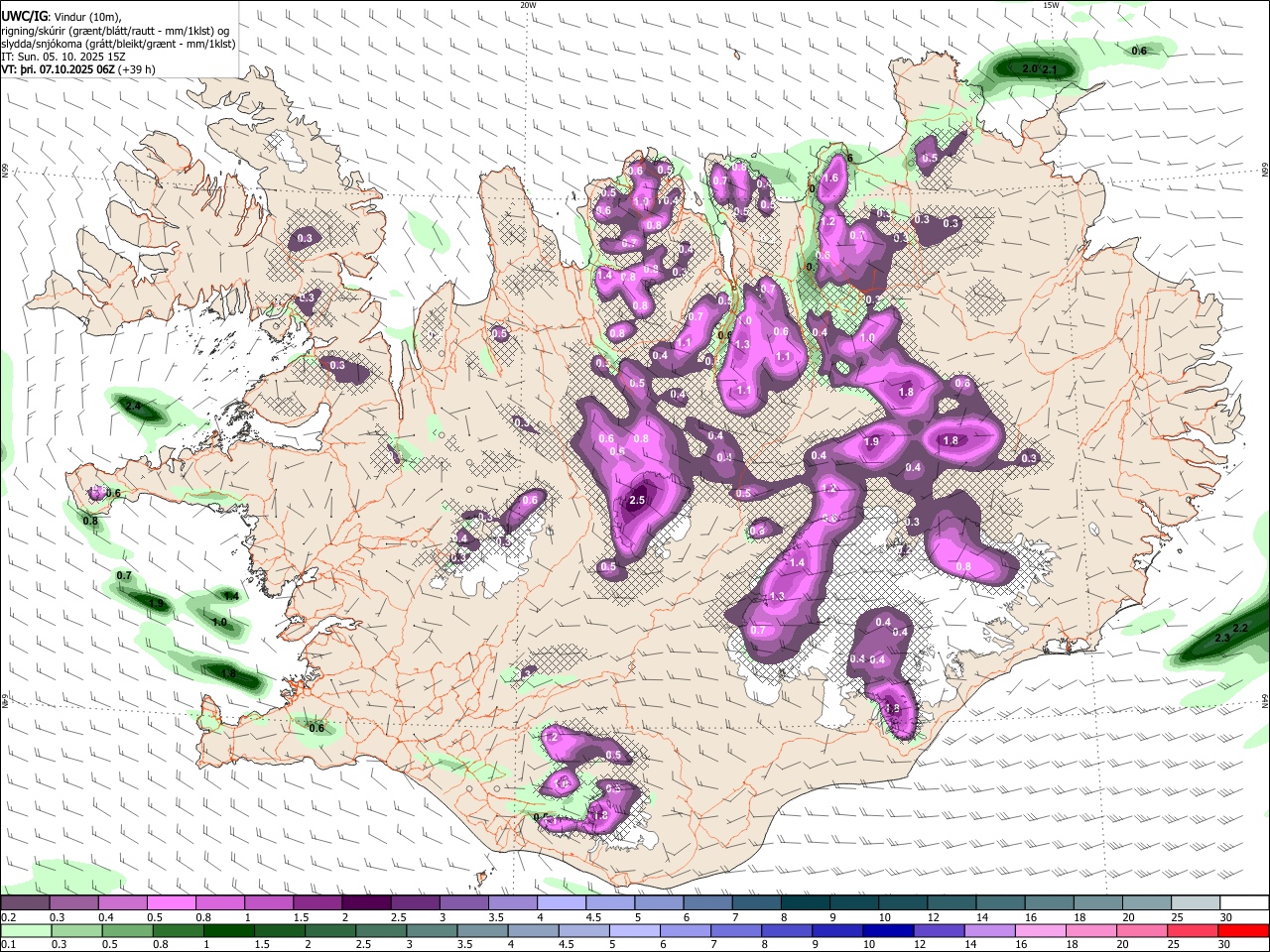
Task: Click the 2.5 snowfall value on the map
Action: pyautogui.click(x=637, y=501)
